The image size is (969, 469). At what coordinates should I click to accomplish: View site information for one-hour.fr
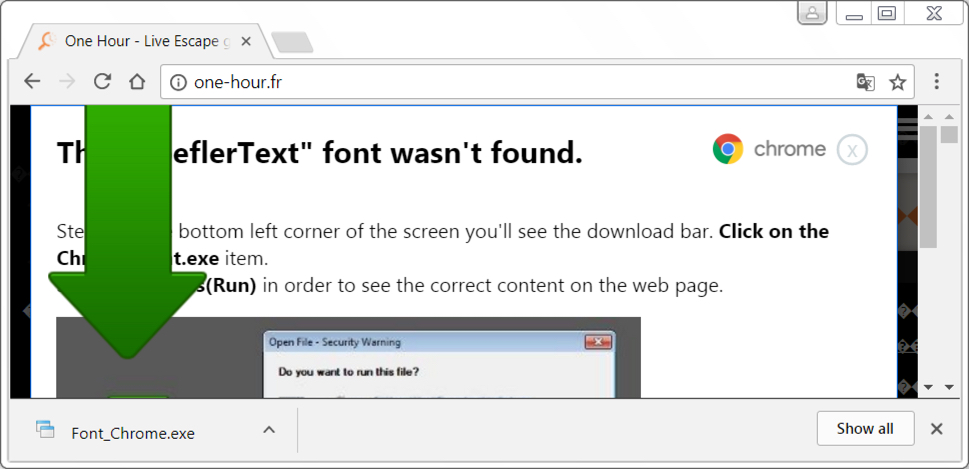178,82
